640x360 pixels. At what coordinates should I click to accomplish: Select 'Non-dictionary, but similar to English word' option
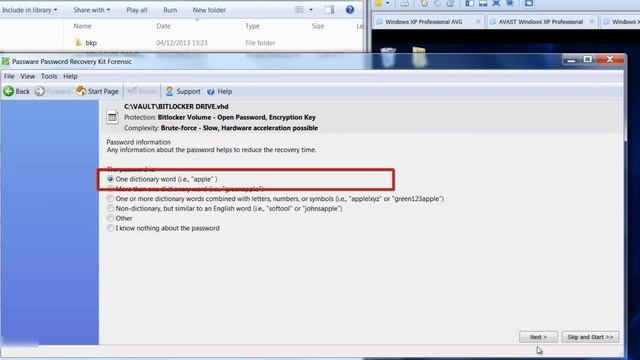click(x=110, y=208)
